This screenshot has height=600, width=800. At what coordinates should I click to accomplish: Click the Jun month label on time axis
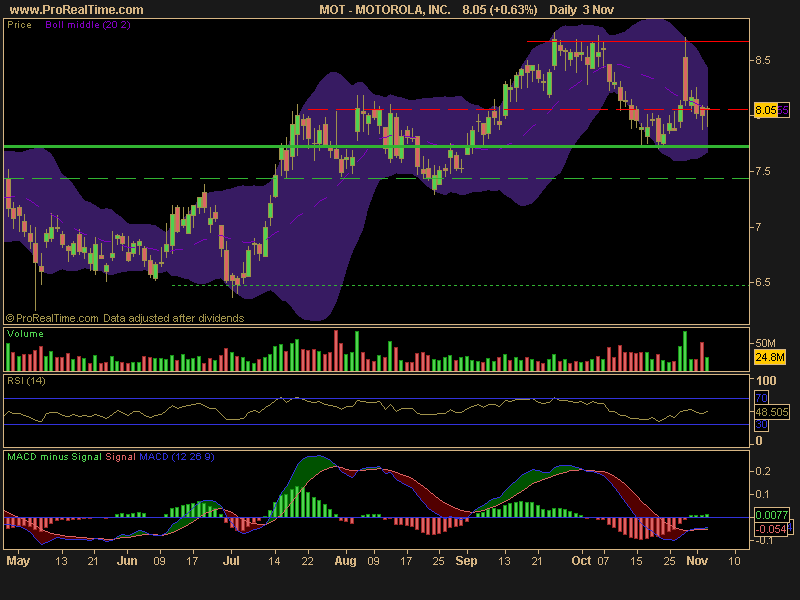pyautogui.click(x=127, y=561)
